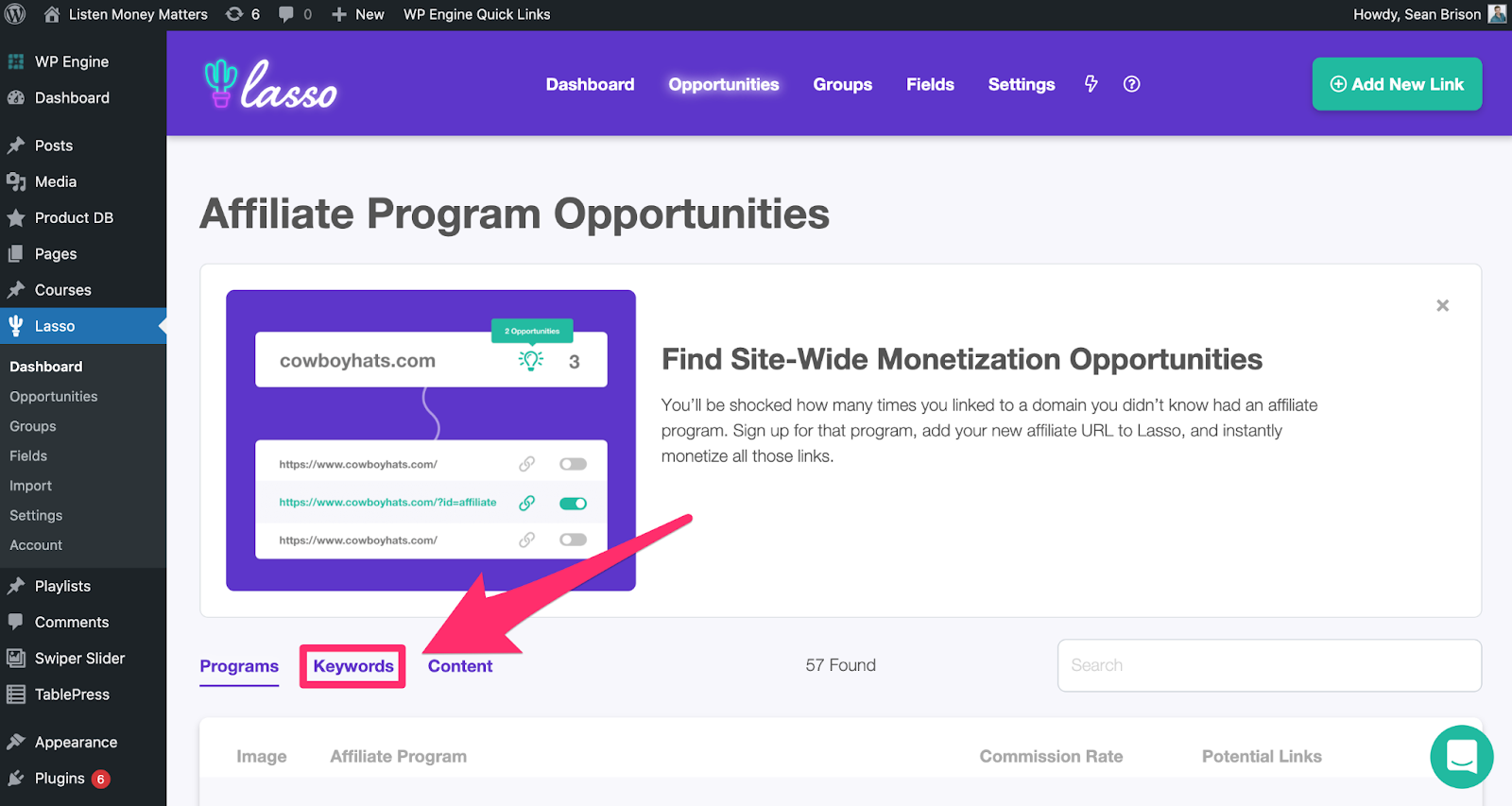The width and height of the screenshot is (1512, 806).
Task: Switch to the Content tab
Action: [460, 666]
